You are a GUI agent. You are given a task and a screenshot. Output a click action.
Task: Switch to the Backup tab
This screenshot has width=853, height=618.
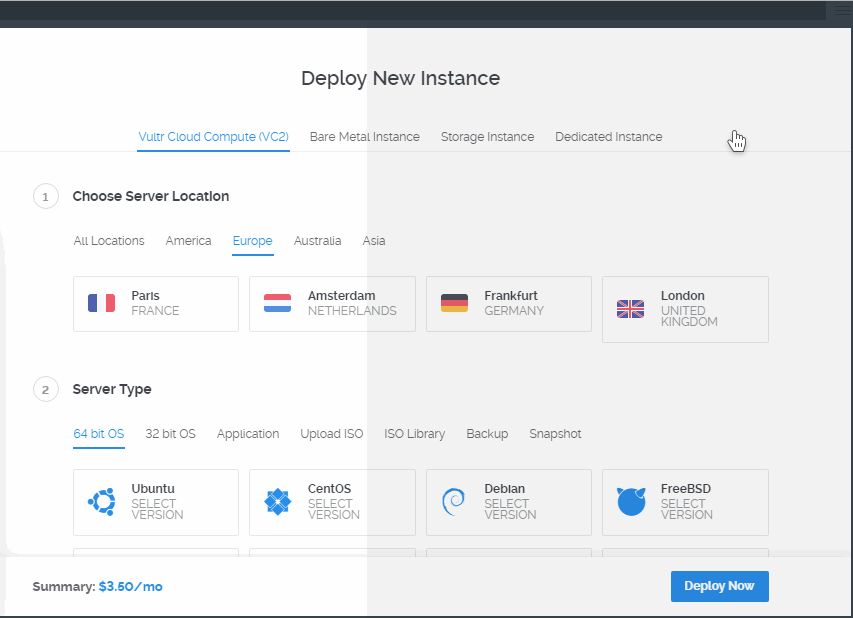pyautogui.click(x=487, y=434)
